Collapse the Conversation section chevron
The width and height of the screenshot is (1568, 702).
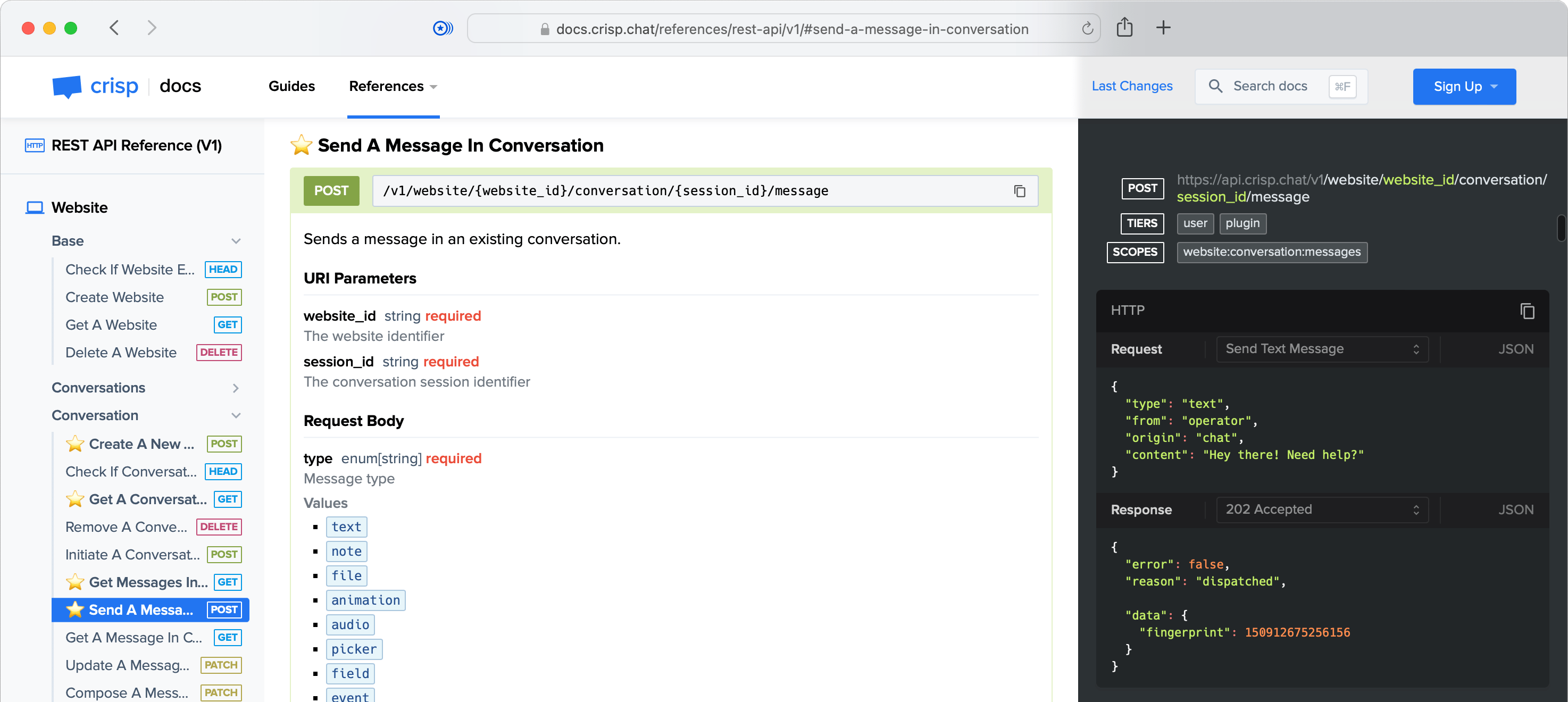236,416
